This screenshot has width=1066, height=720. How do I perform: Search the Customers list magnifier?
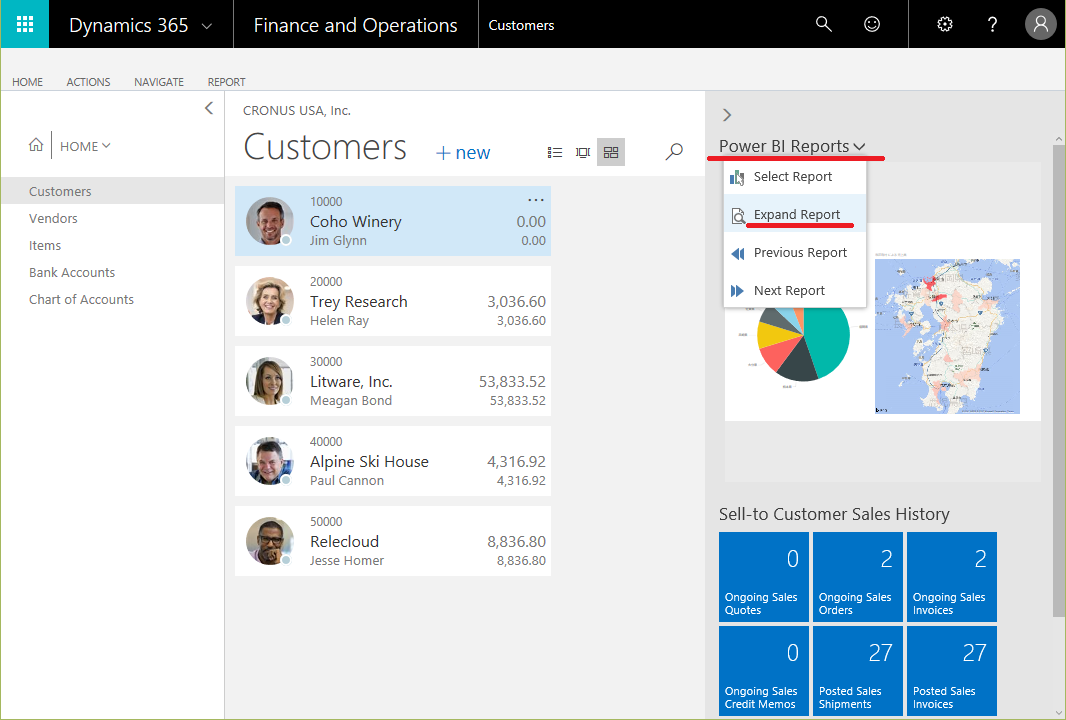[x=674, y=151]
